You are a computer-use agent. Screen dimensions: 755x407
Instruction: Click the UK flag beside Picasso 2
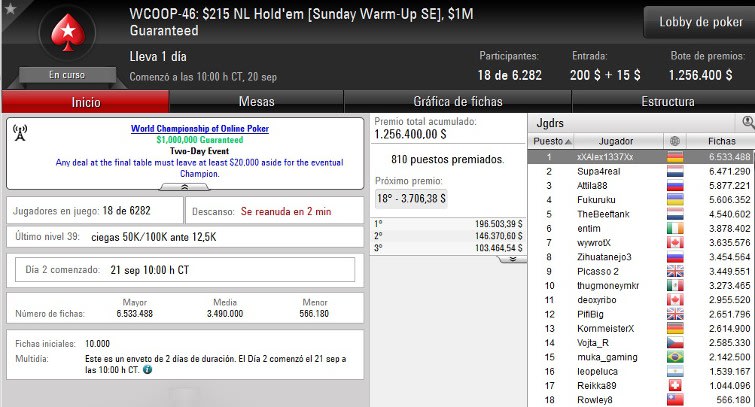pyautogui.click(x=675, y=271)
